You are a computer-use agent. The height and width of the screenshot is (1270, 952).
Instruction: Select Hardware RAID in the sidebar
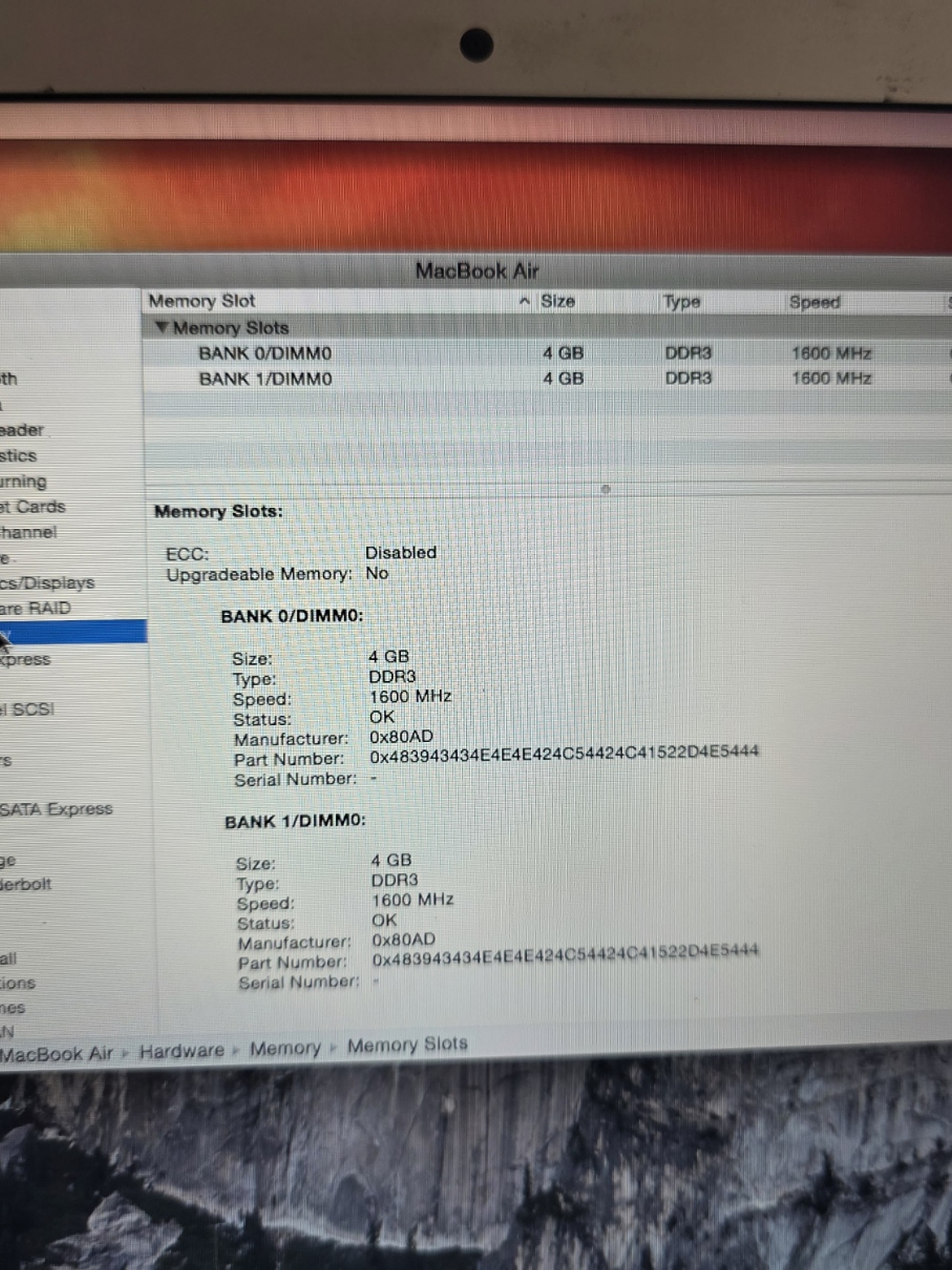38,608
